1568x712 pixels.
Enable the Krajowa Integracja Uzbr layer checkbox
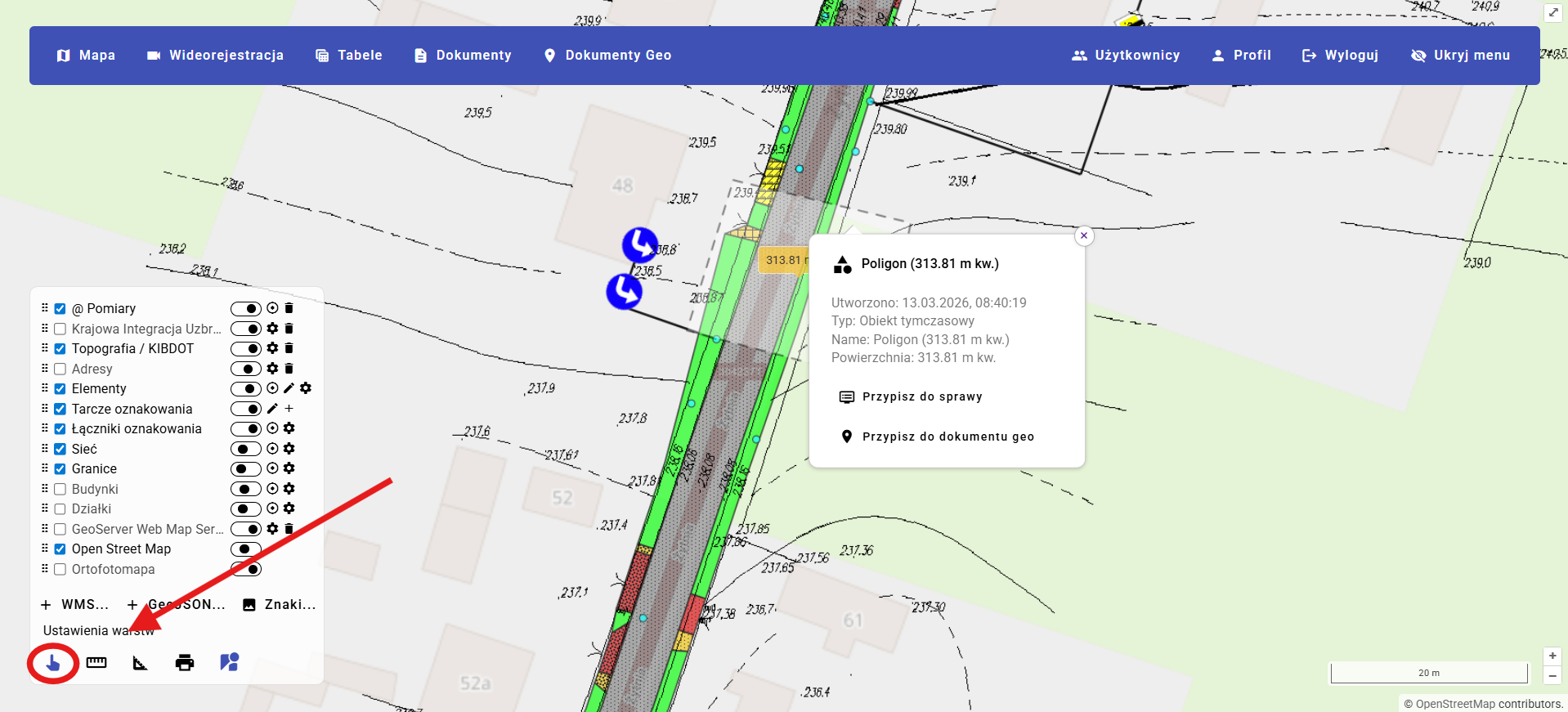(60, 329)
